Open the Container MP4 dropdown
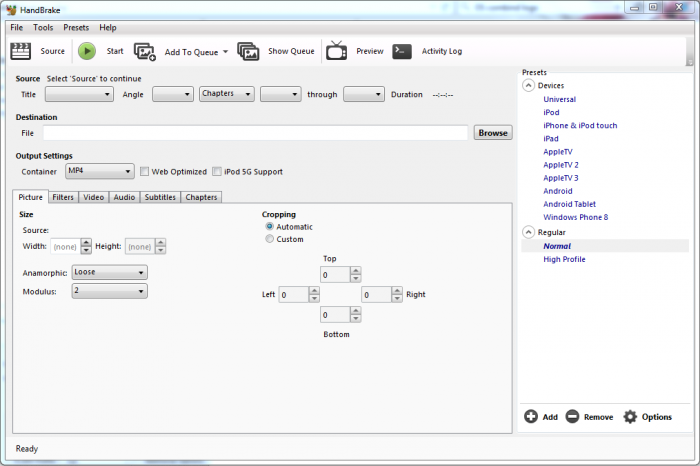Image resolution: width=700 pixels, height=466 pixels. pos(100,171)
